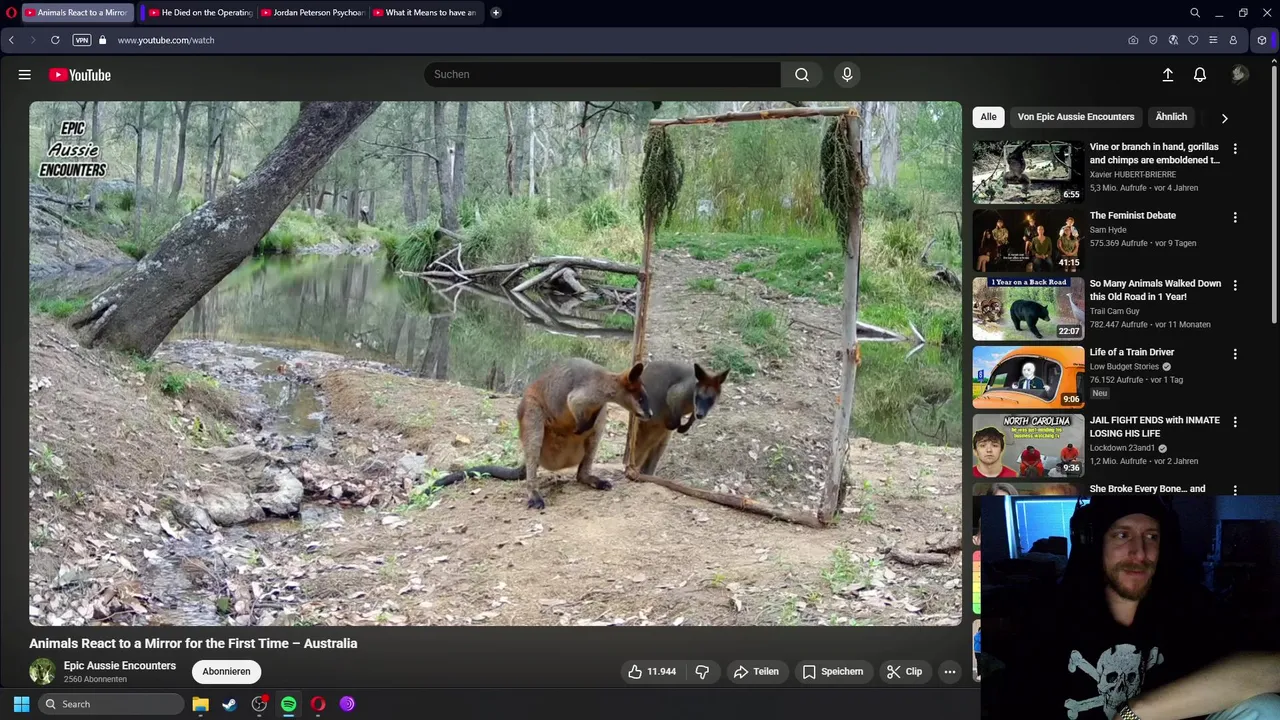Image resolution: width=1280 pixels, height=720 pixels.
Task: Open The Feminist Debate thumbnail
Action: tap(1028, 240)
